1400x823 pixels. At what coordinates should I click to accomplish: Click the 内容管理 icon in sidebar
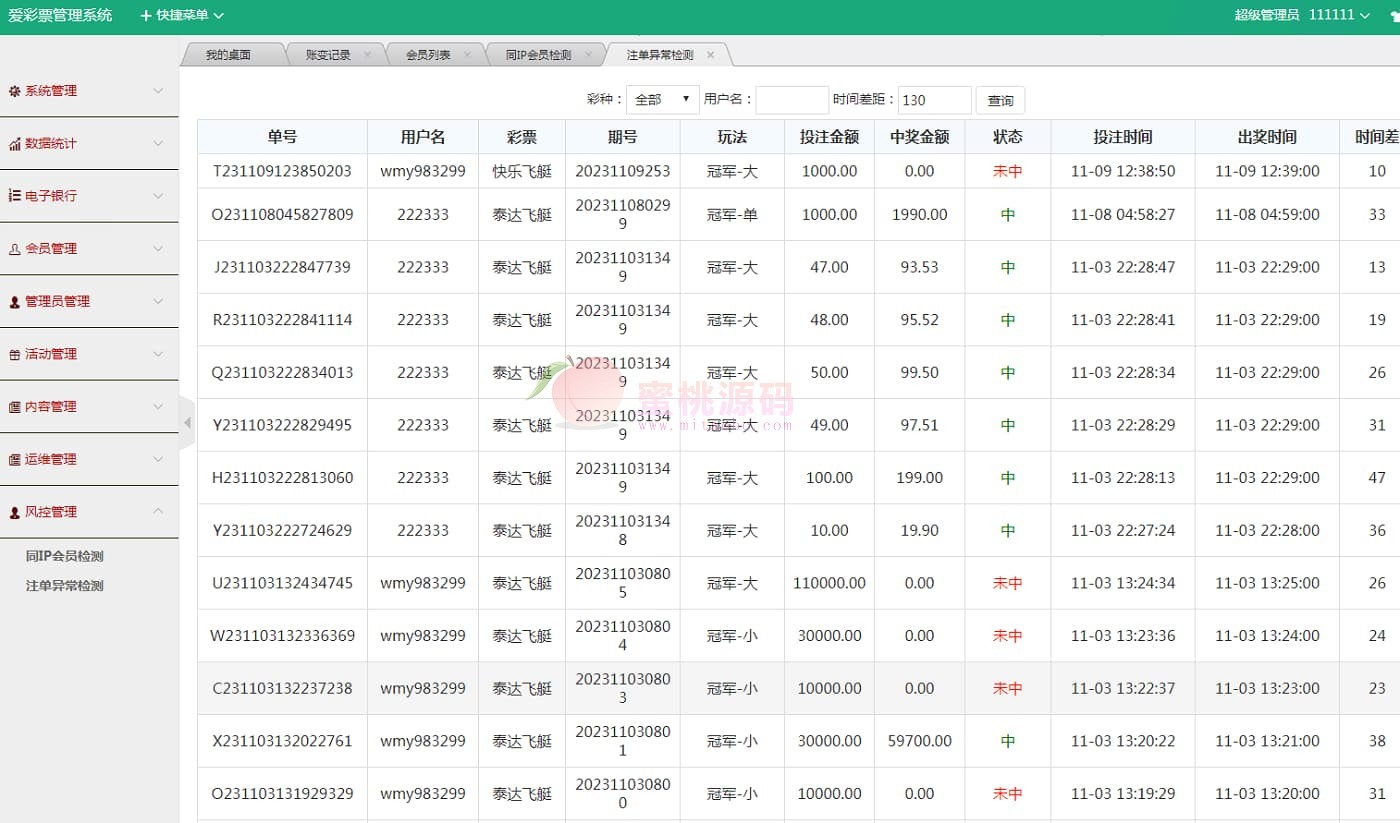click(14, 407)
